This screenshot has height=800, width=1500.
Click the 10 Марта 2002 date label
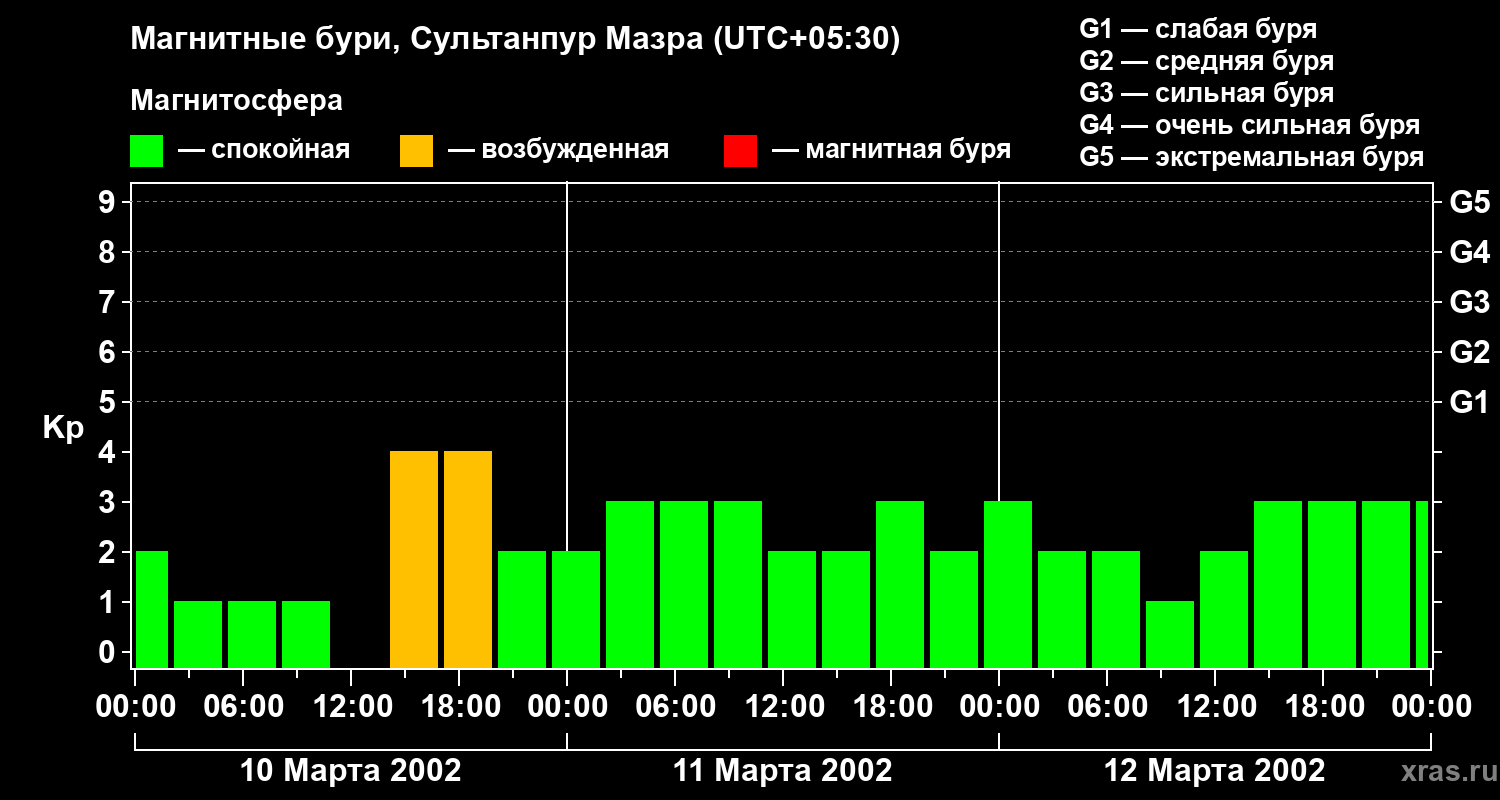click(351, 771)
